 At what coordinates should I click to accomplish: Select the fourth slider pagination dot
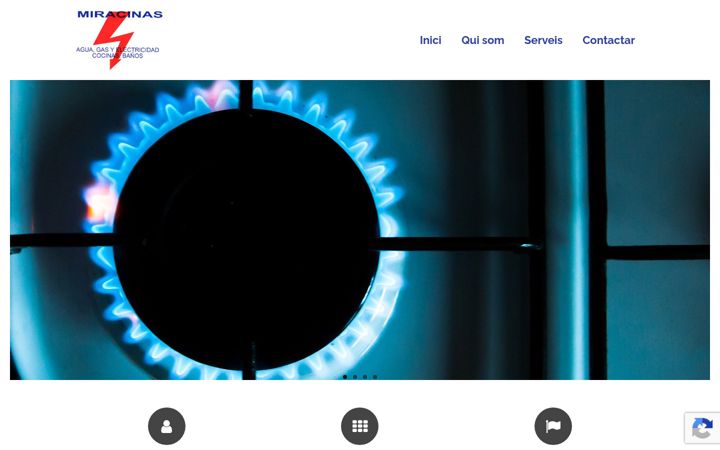pos(375,377)
